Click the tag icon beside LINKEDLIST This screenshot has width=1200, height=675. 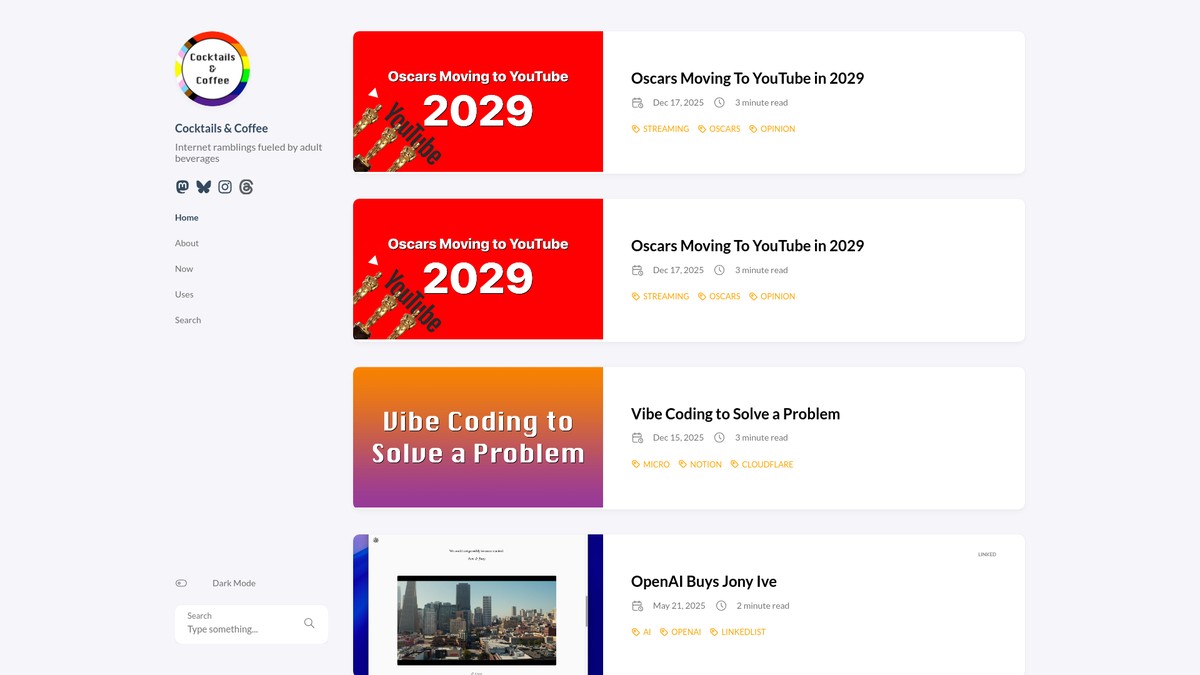click(x=714, y=632)
